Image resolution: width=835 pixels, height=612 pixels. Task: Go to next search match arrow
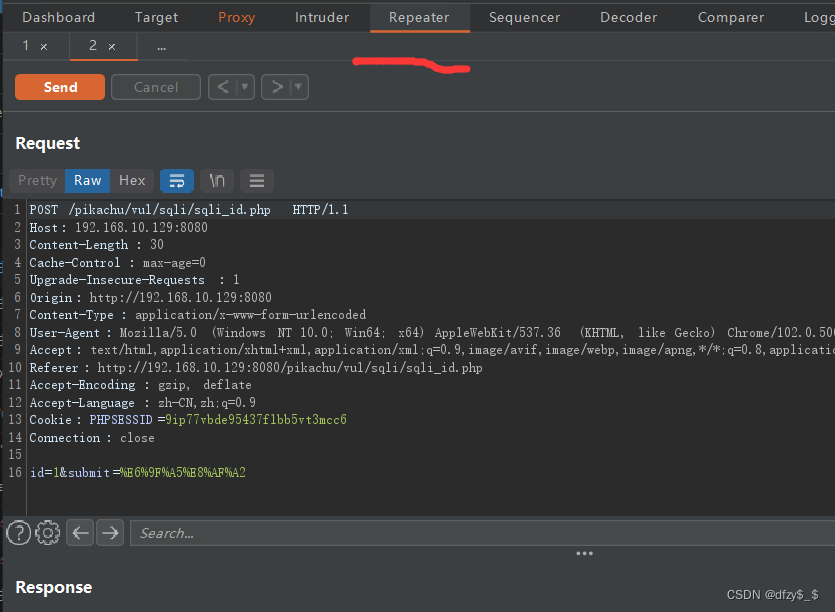pos(110,533)
